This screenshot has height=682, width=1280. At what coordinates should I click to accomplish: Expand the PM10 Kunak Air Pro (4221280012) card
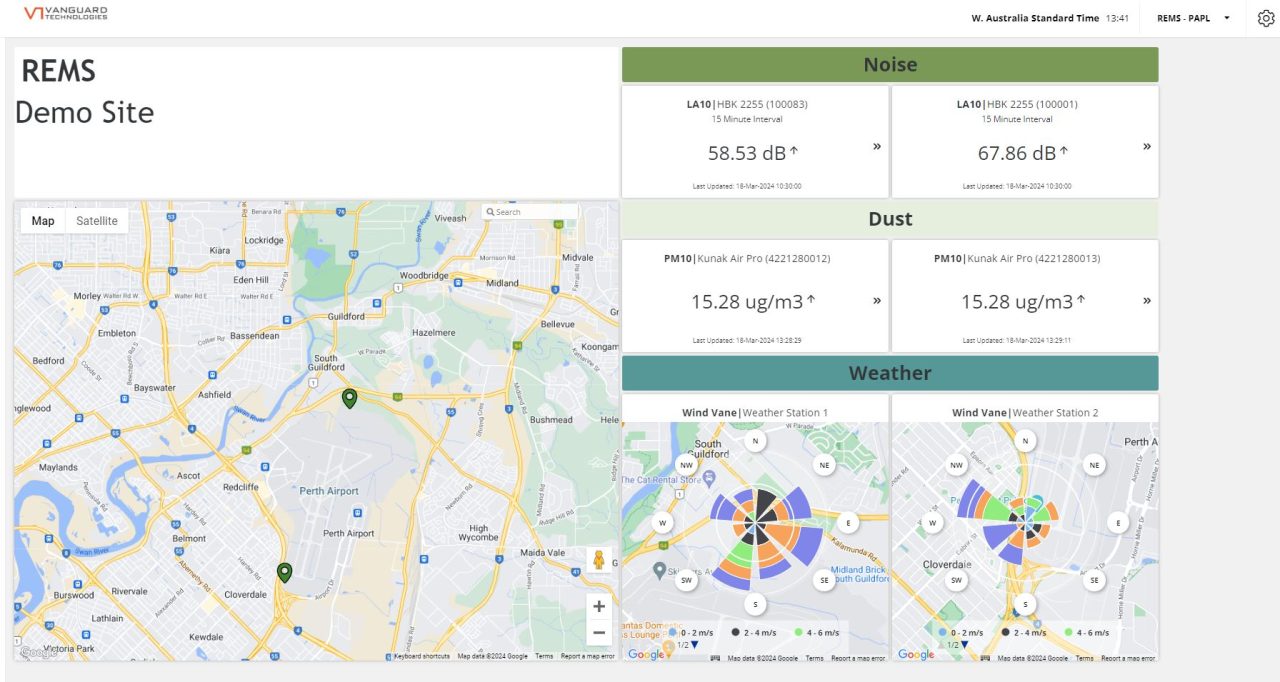(x=876, y=300)
